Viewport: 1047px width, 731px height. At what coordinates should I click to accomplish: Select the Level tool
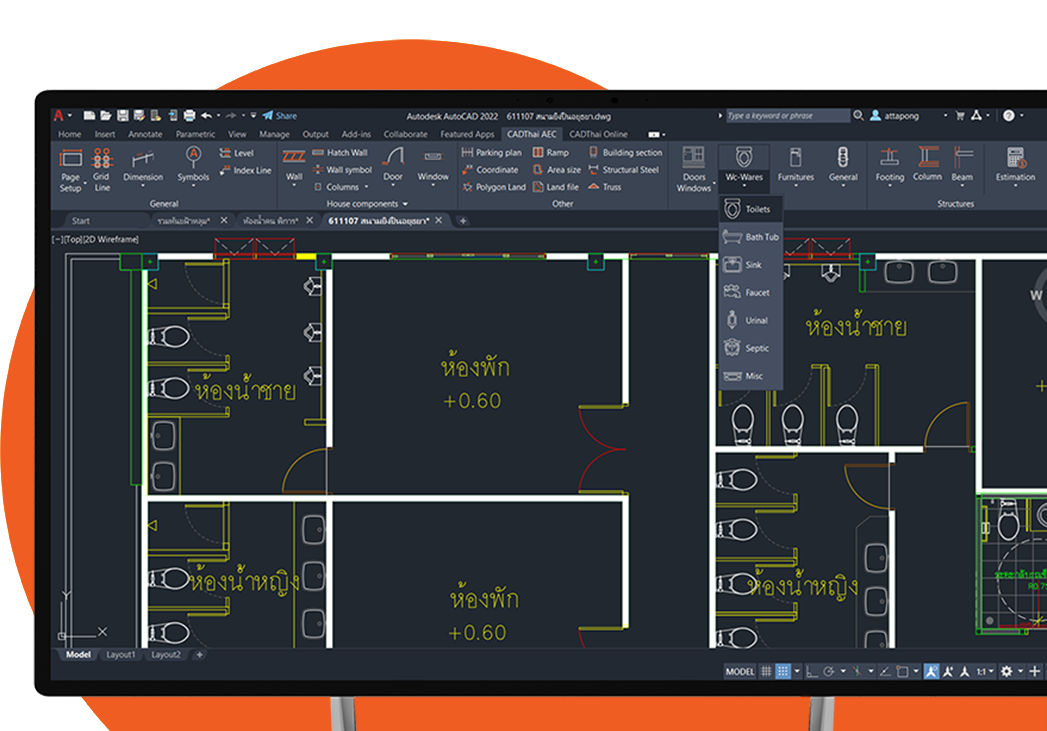236,153
